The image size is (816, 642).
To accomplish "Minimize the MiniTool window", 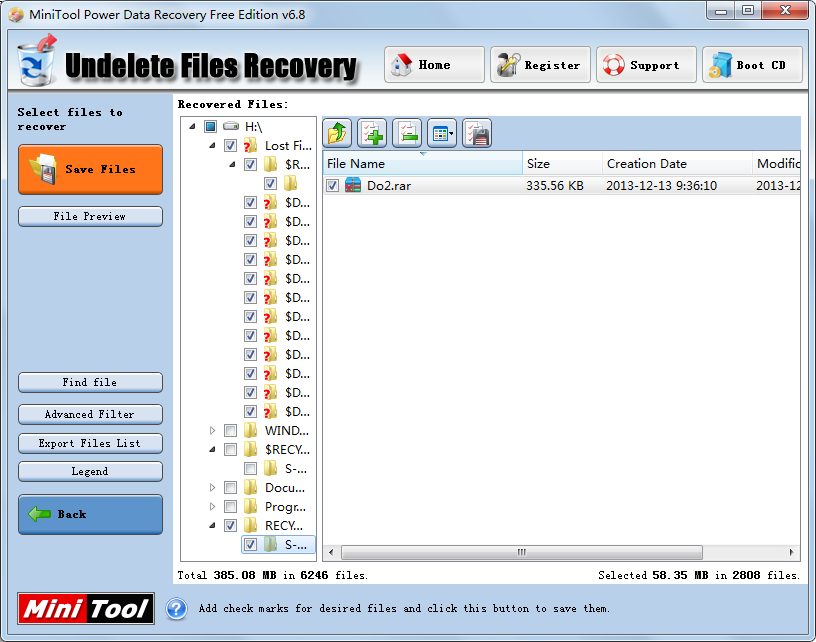I will [x=721, y=11].
